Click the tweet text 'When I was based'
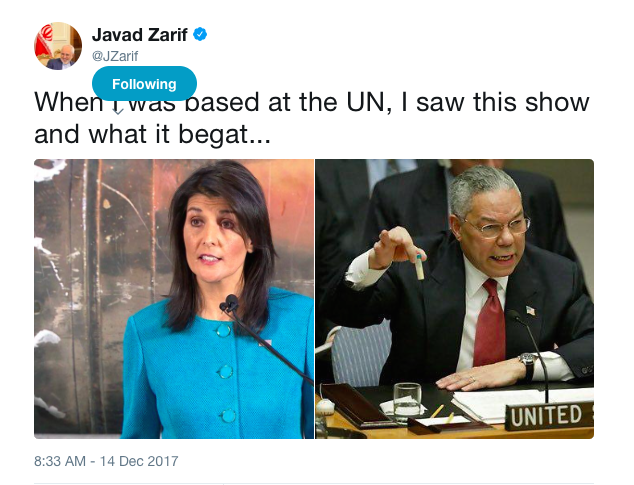 146,102
